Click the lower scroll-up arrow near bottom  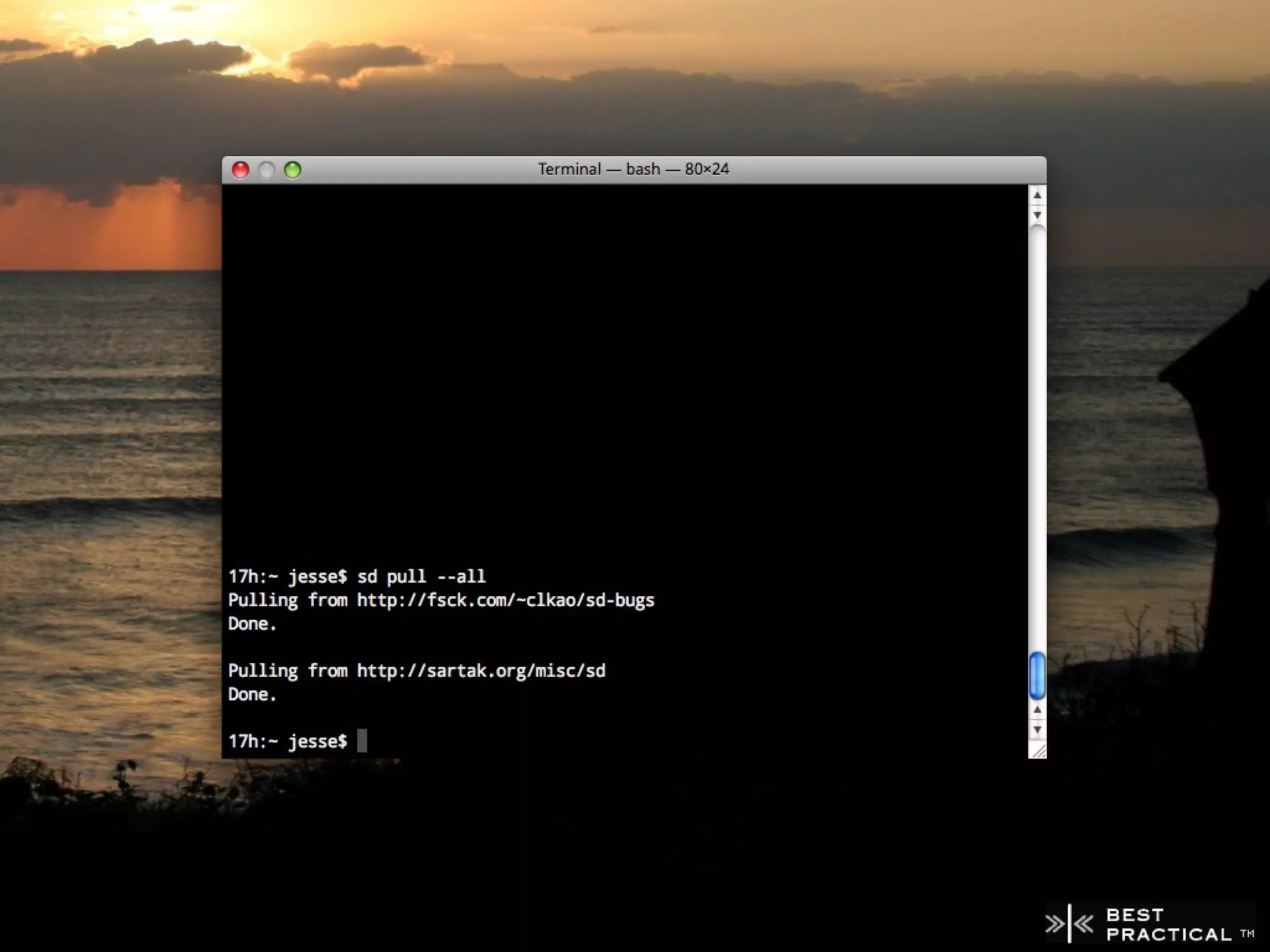pyautogui.click(x=1037, y=710)
